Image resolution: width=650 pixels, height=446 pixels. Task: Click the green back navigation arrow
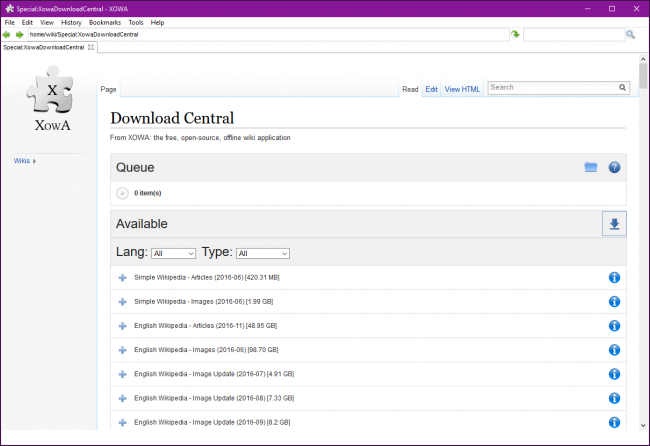pos(6,34)
